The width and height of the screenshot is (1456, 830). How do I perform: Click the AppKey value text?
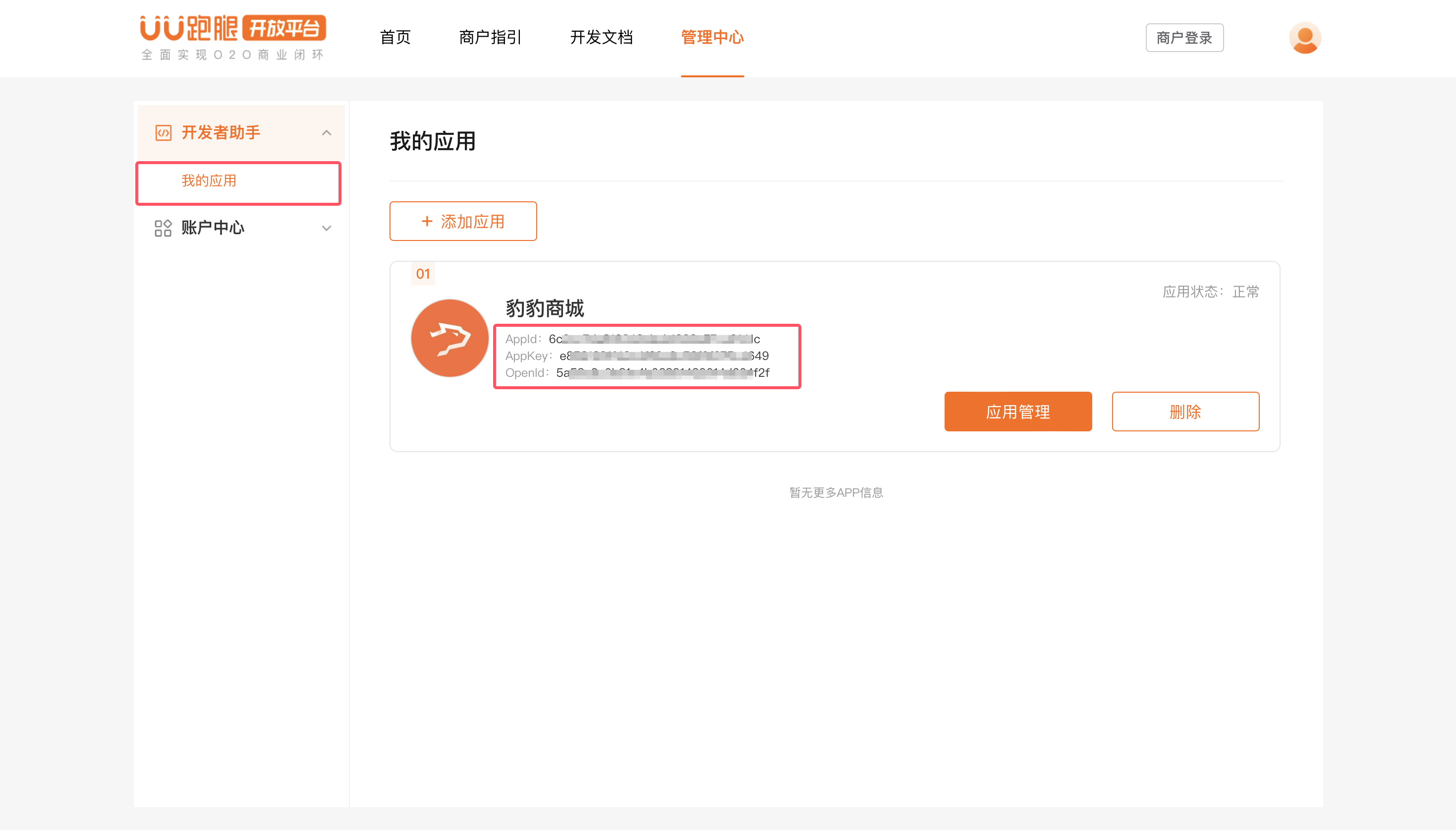pyautogui.click(x=664, y=356)
